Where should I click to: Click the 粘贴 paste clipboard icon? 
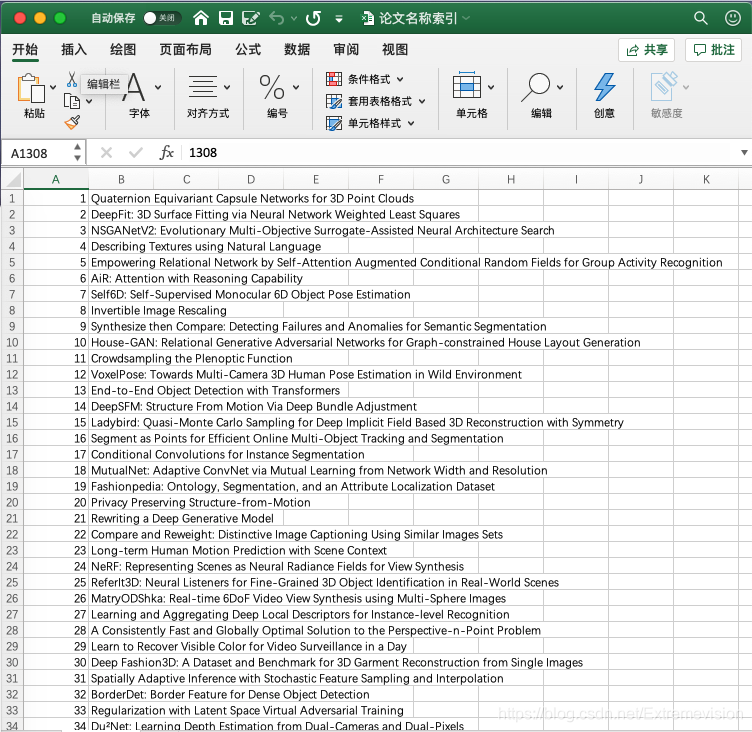[x=31, y=88]
